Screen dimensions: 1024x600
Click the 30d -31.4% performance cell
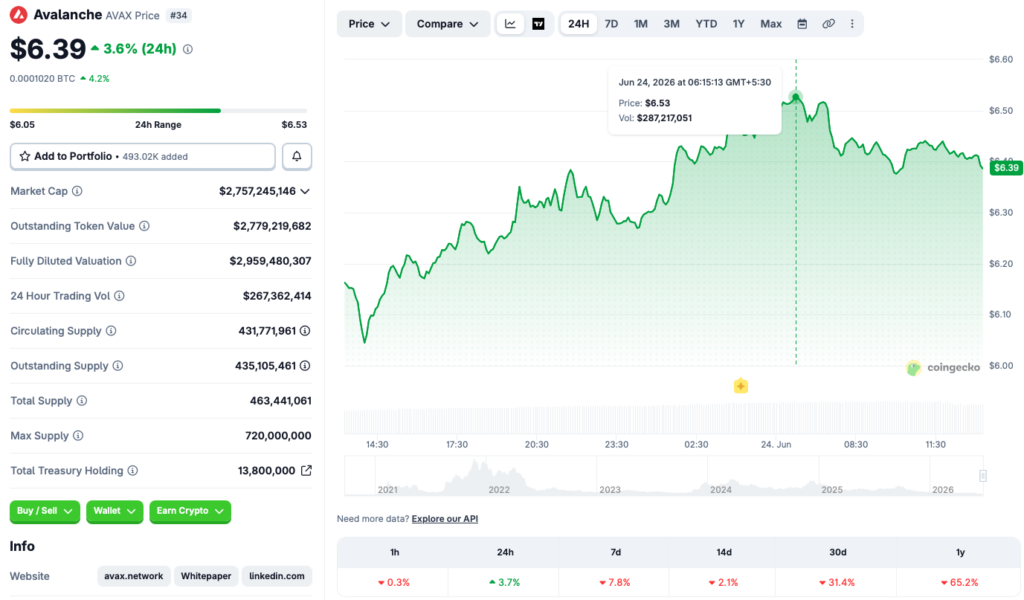coord(837,582)
